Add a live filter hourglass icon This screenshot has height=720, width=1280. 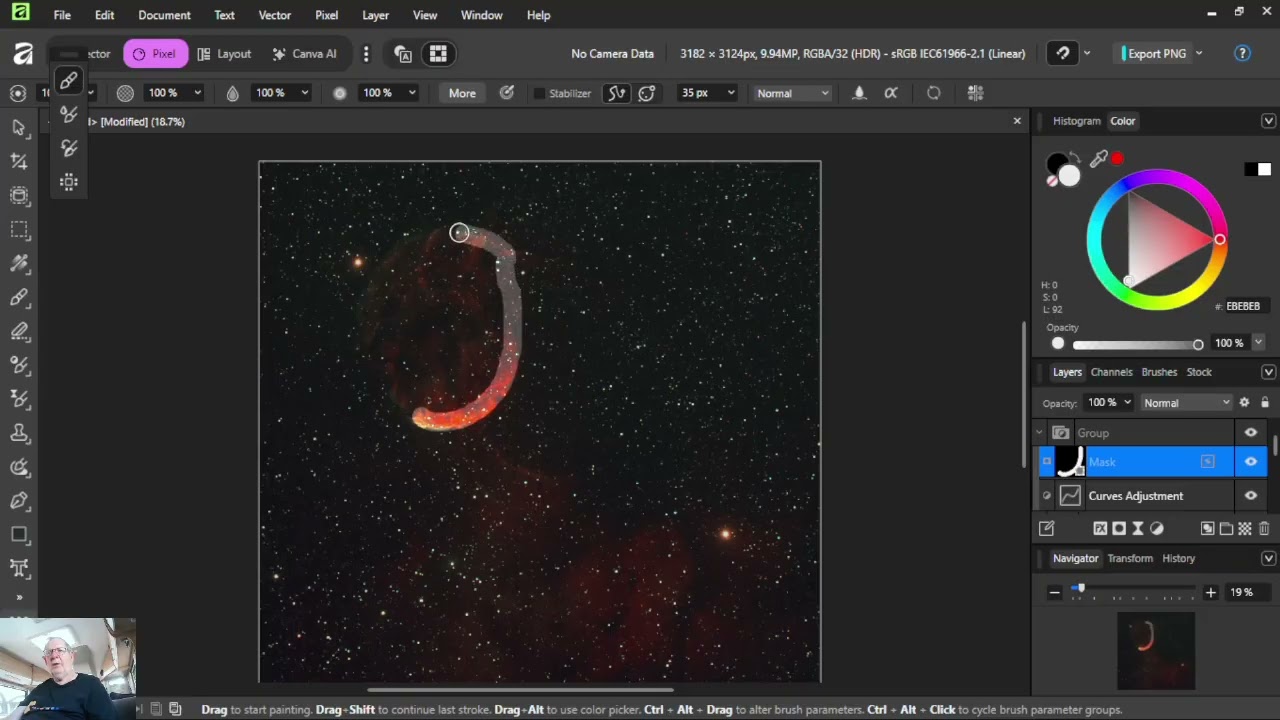pyautogui.click(x=1138, y=528)
